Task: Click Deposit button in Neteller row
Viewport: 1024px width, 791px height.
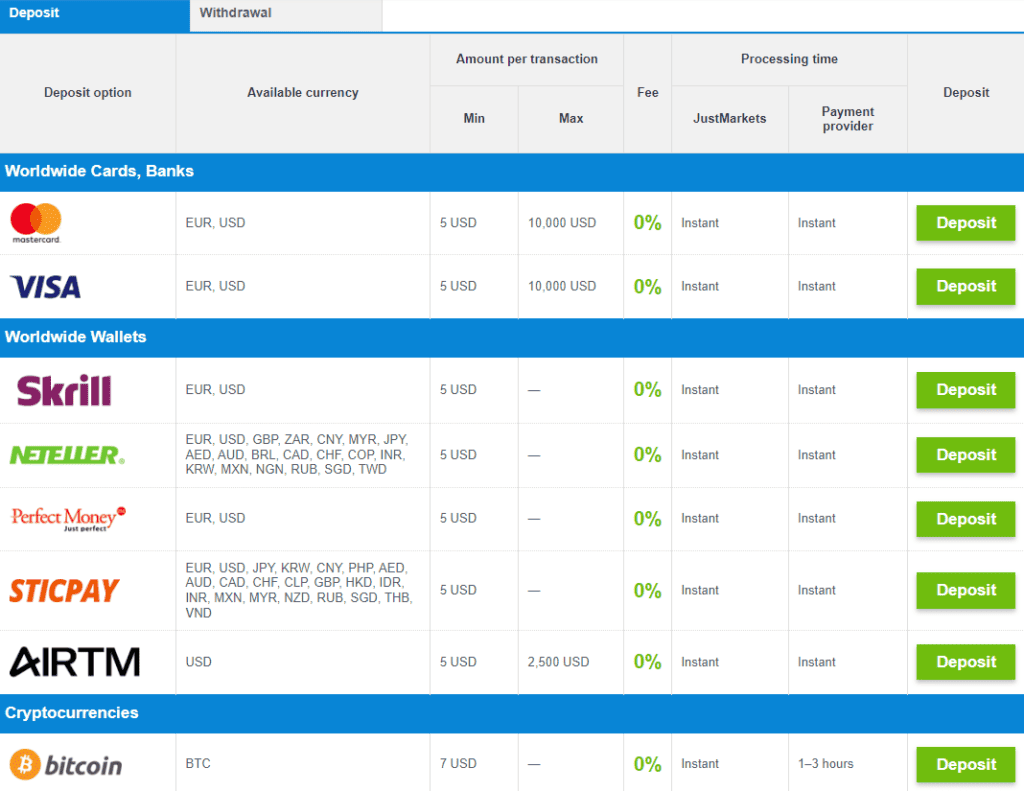Action: (966, 455)
